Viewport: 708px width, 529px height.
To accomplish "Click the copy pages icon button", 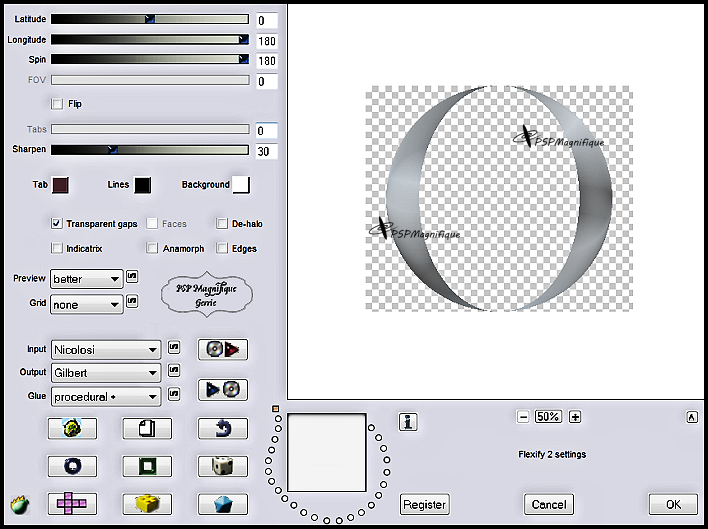I will [x=147, y=428].
